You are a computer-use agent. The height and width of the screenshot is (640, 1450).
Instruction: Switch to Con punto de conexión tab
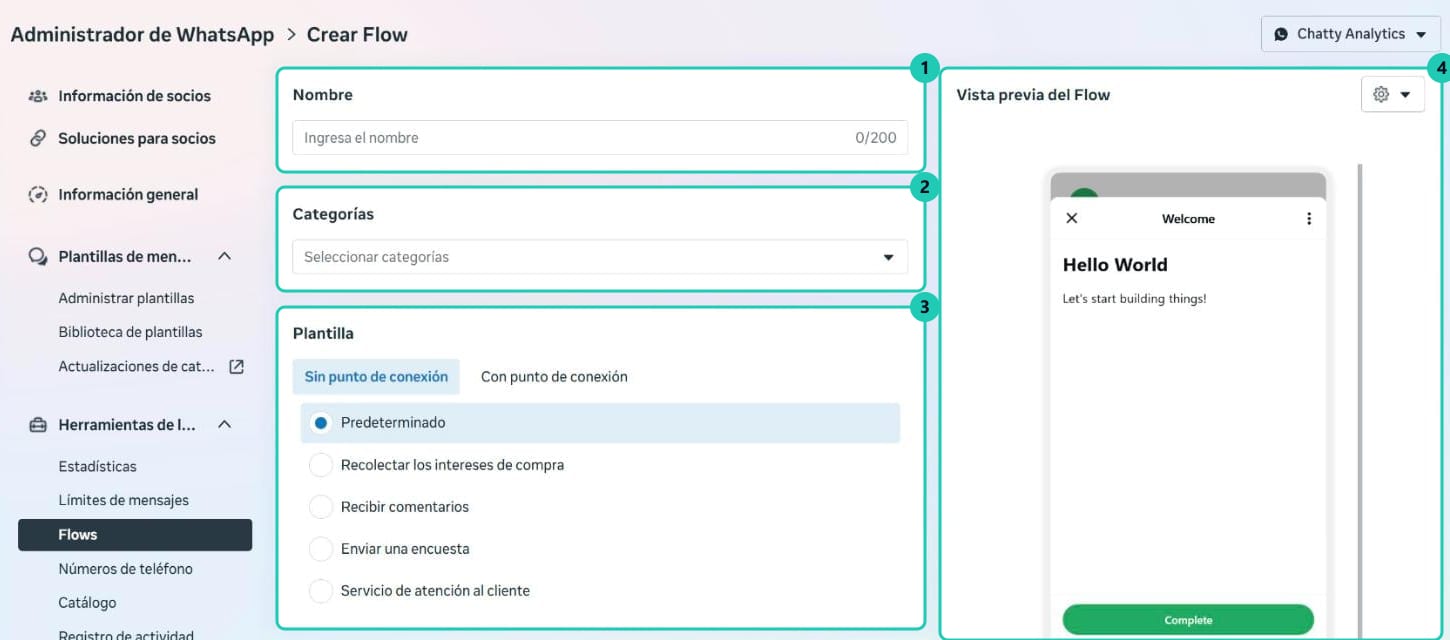pyautogui.click(x=554, y=377)
